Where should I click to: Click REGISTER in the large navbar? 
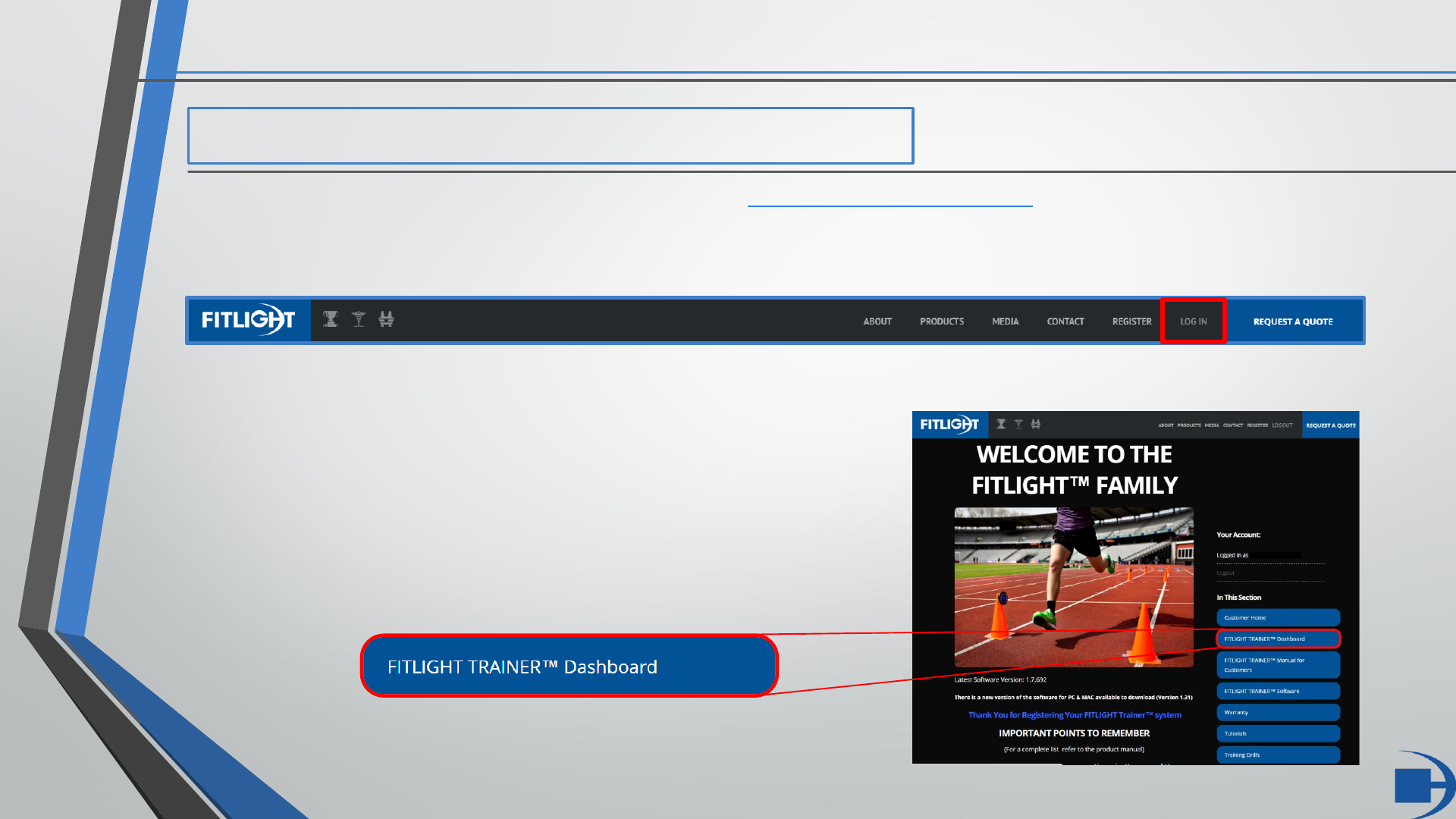pos(1131,322)
